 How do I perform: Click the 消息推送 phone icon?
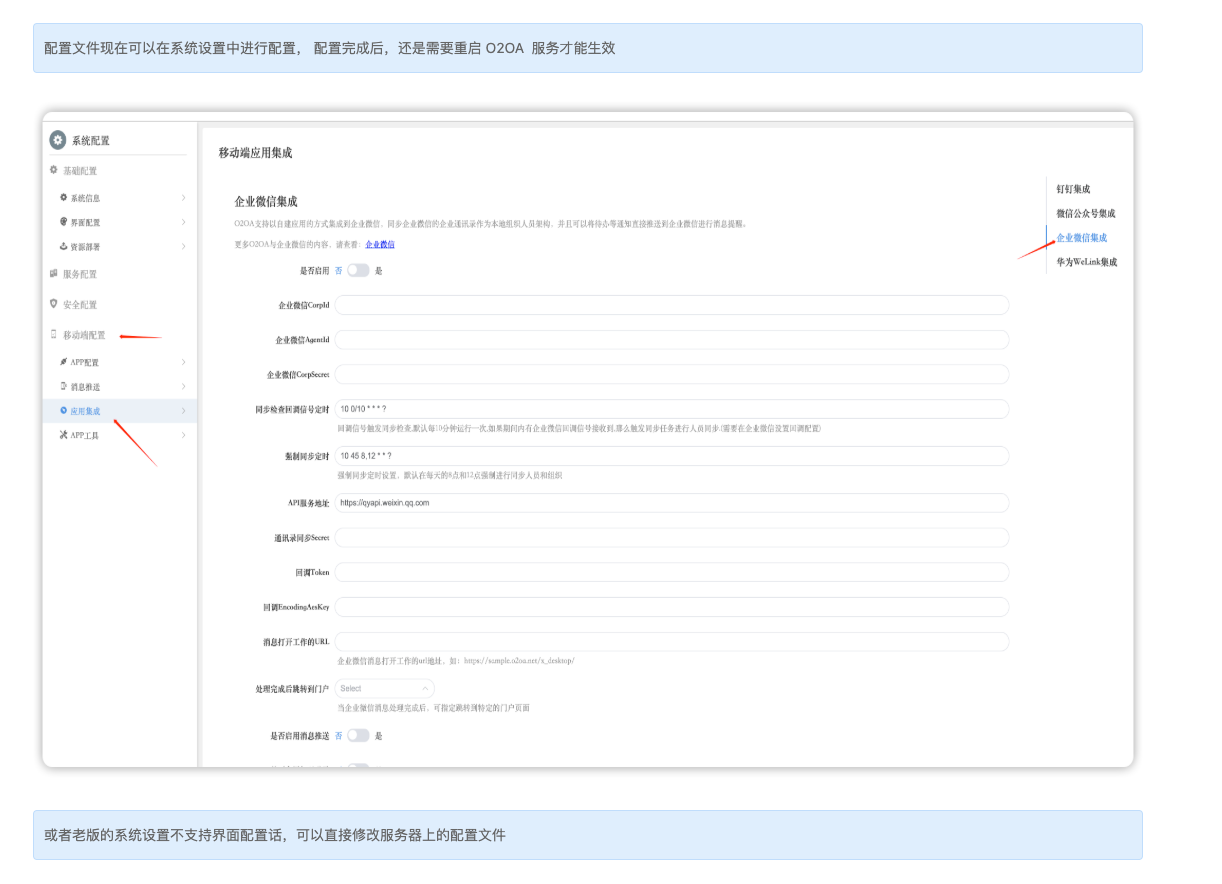point(64,386)
